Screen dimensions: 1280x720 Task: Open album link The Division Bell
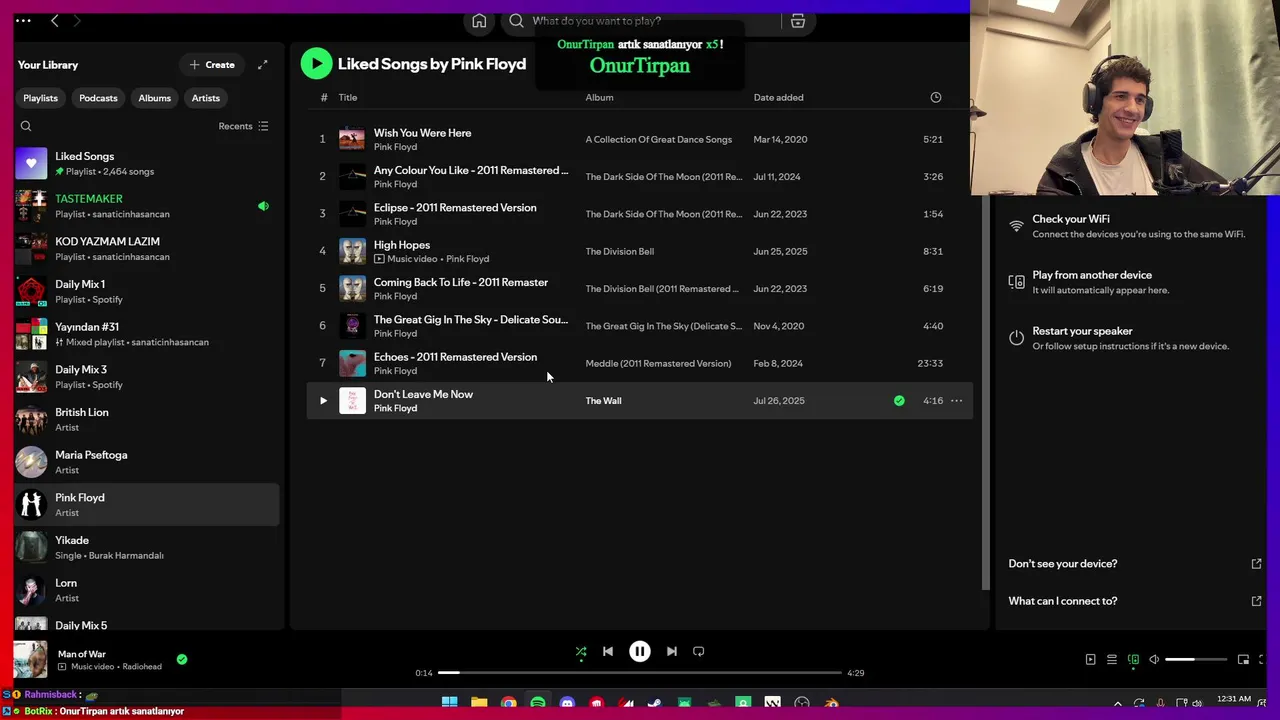pyautogui.click(x=619, y=251)
